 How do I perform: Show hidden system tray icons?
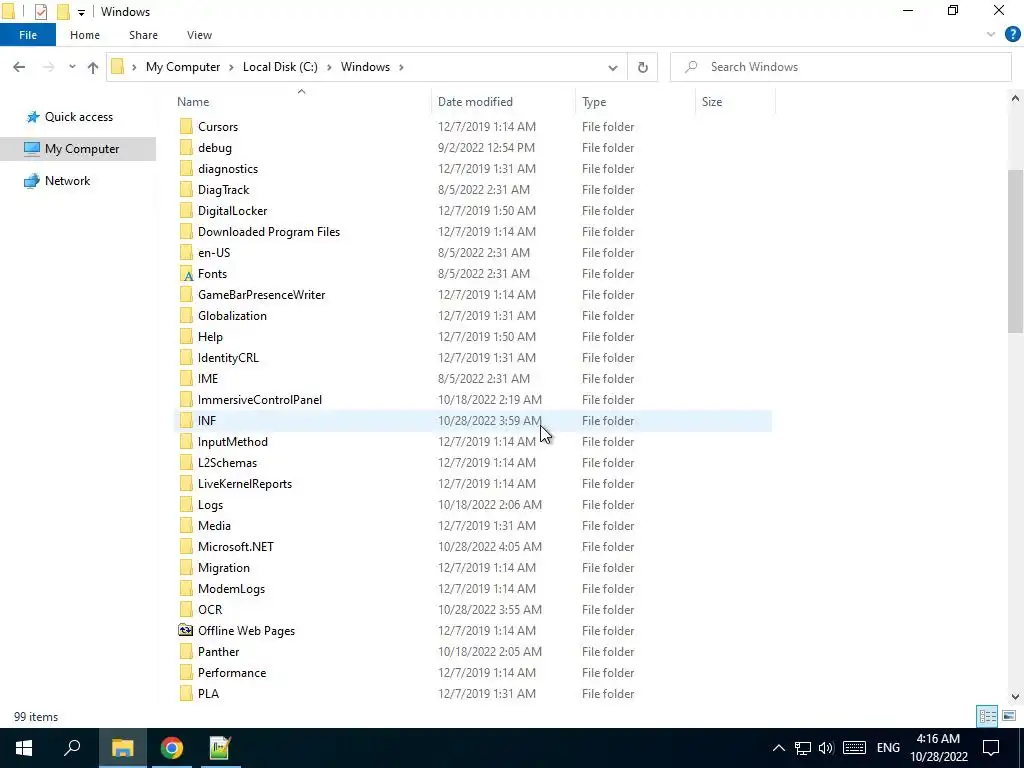(x=778, y=748)
